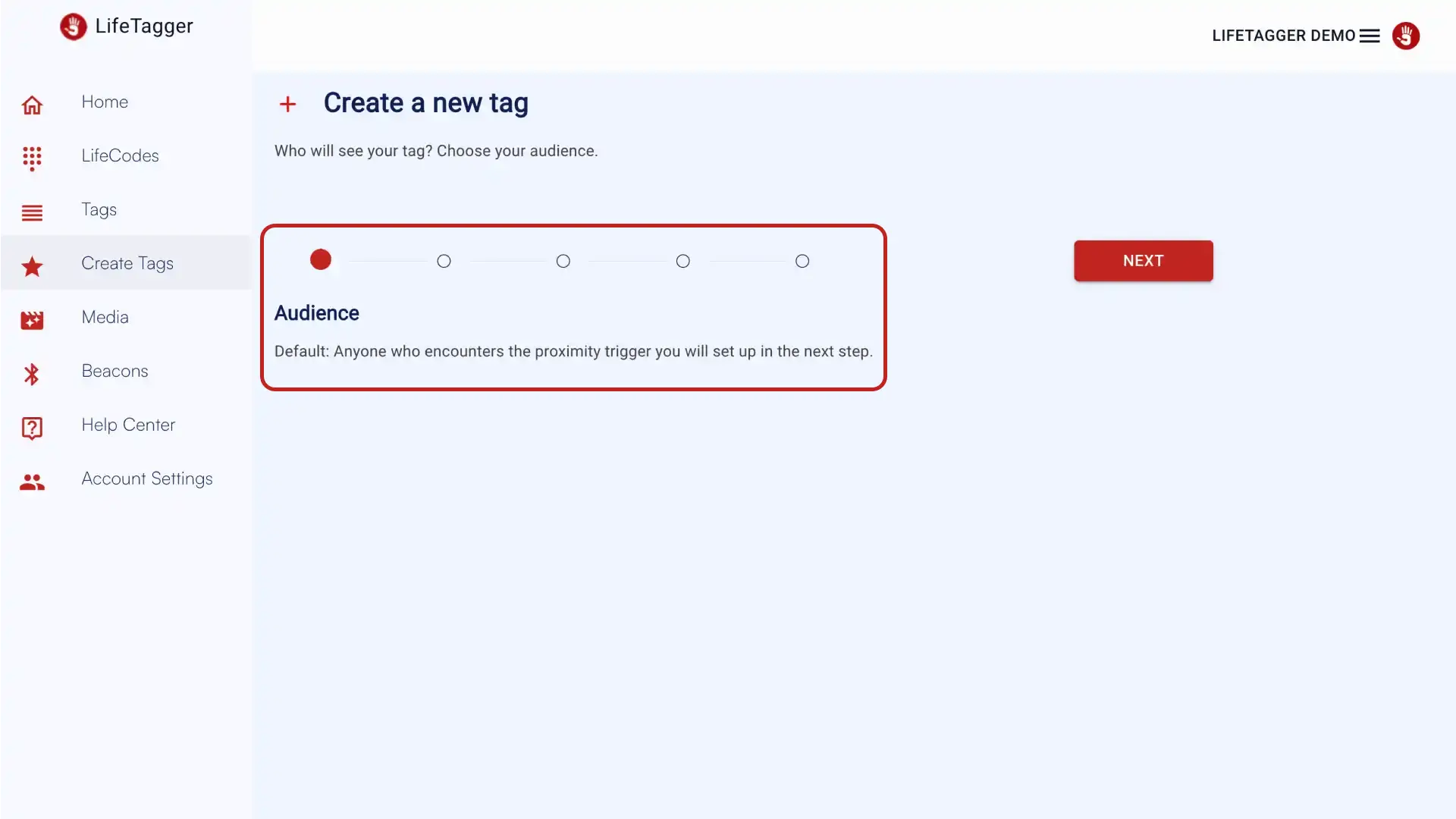1456x819 pixels.
Task: Open Help Center section
Action: [x=127, y=425]
